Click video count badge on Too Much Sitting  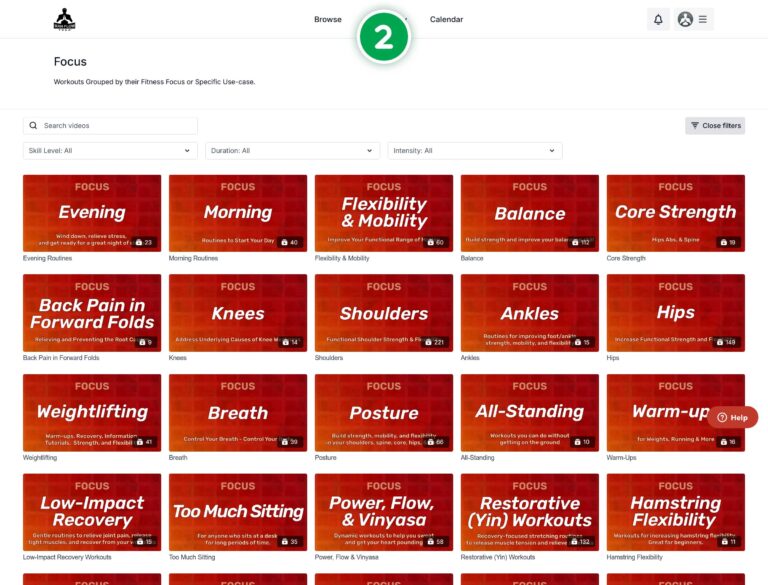click(289, 541)
